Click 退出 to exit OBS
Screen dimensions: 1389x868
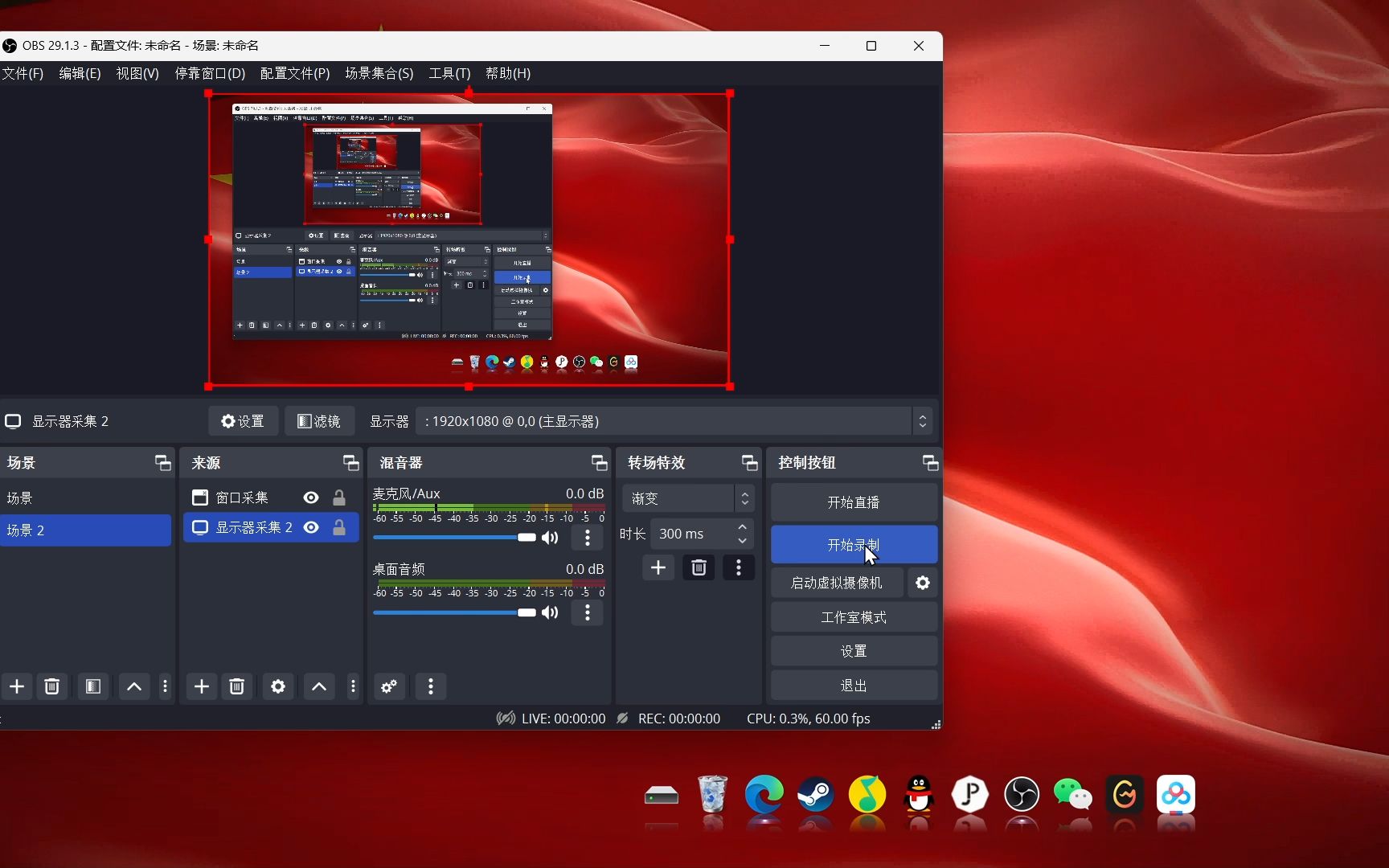[854, 686]
